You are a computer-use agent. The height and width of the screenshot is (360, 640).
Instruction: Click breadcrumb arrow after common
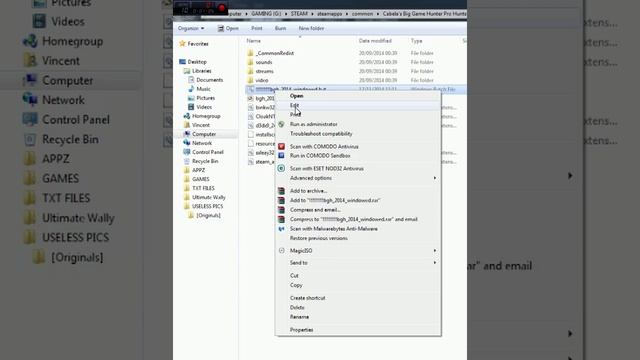point(378,14)
